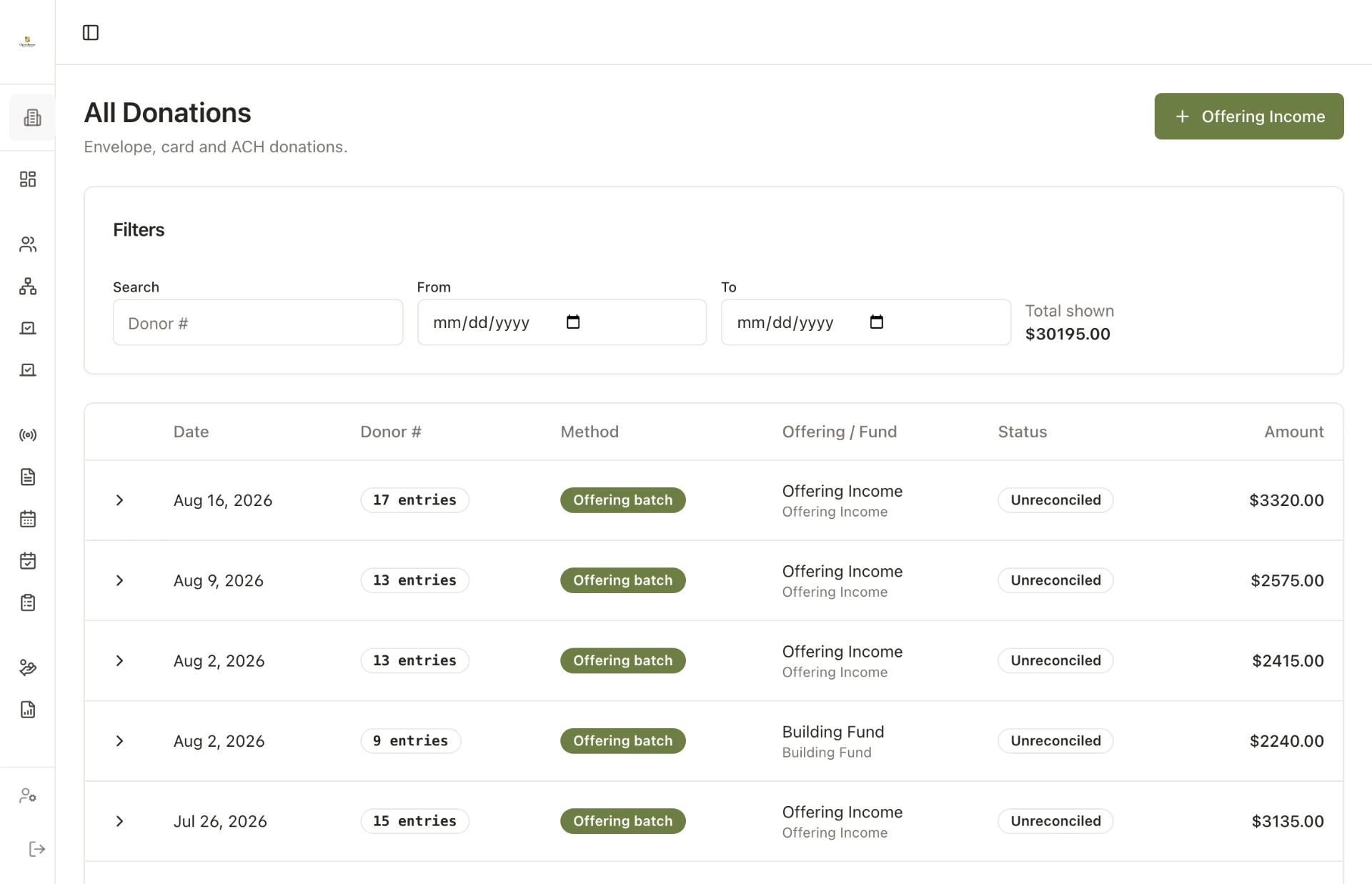The height and width of the screenshot is (884, 1372).
Task: Open the people/members sidebar icon
Action: coord(28,244)
